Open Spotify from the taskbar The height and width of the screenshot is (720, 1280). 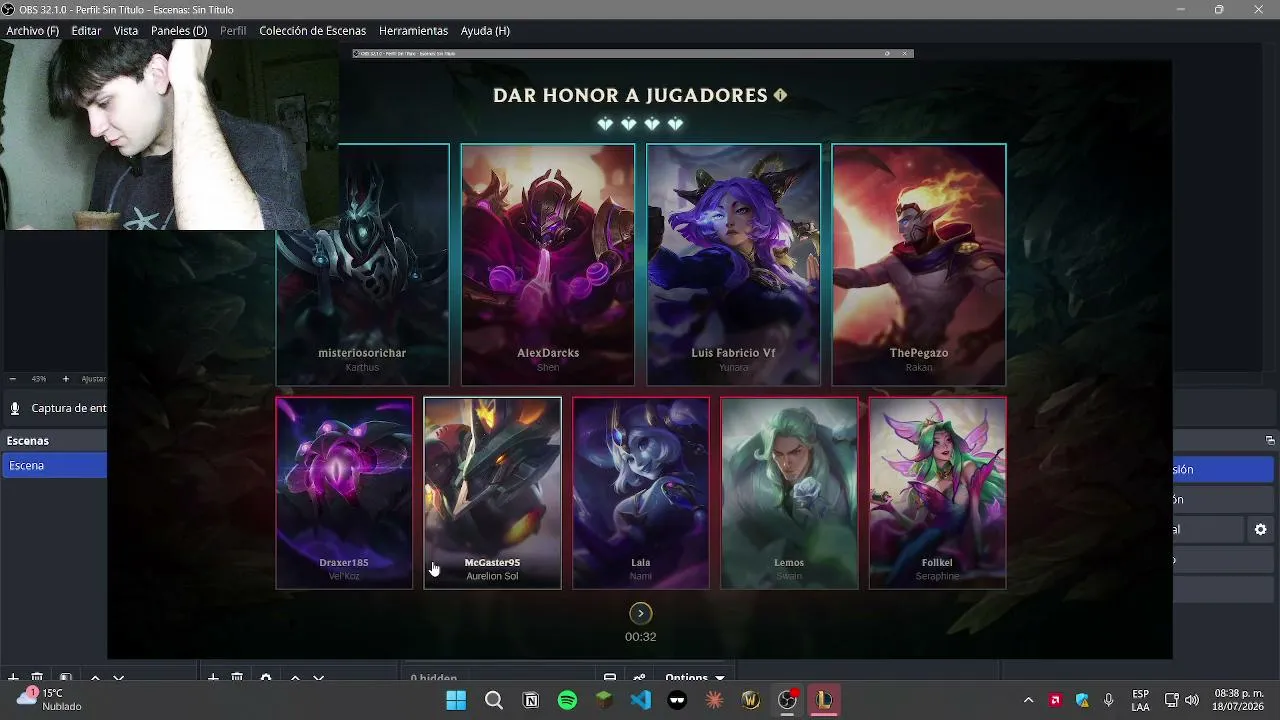click(x=567, y=700)
